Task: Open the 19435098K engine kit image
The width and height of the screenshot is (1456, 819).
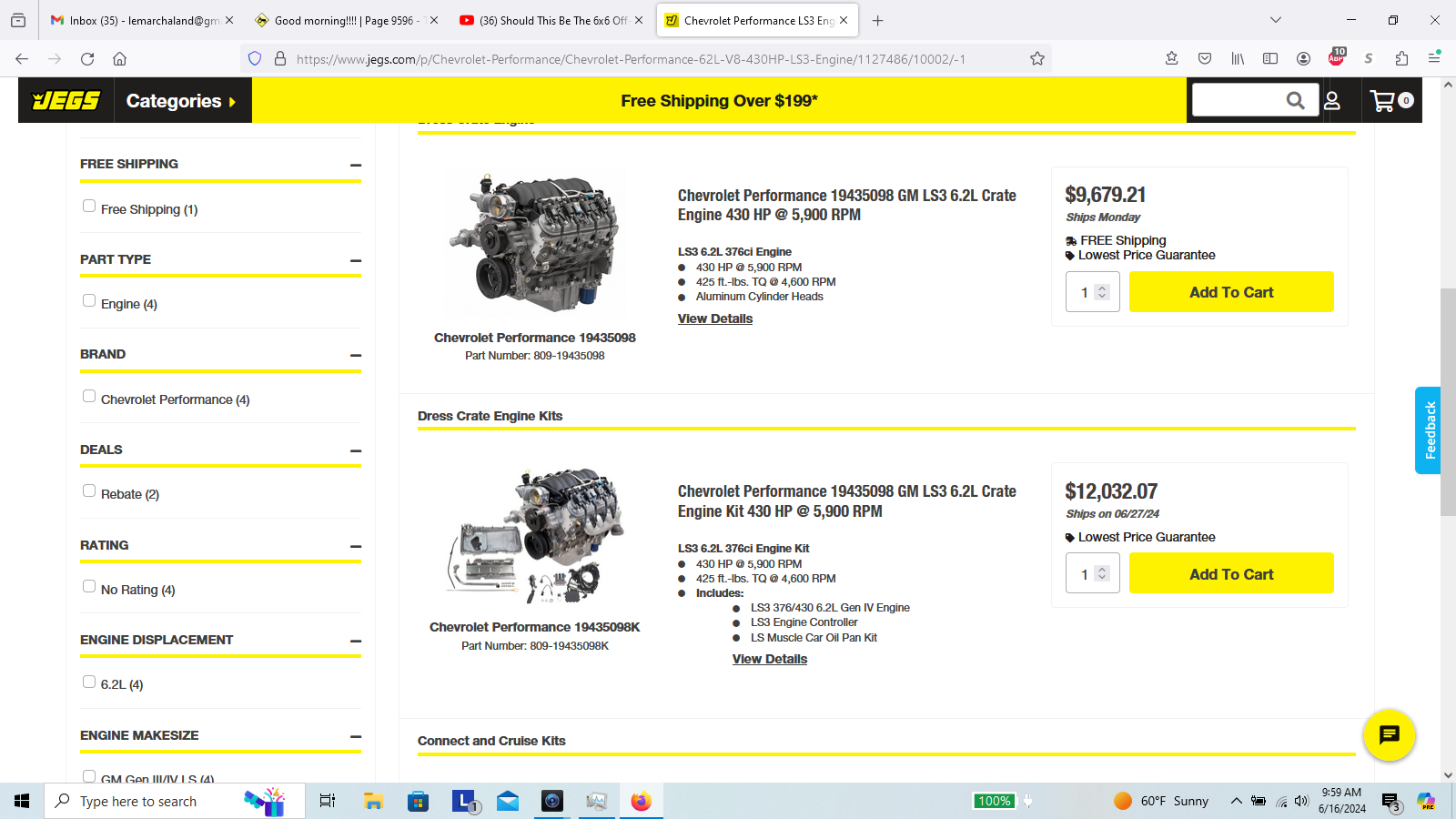Action: pos(535,536)
